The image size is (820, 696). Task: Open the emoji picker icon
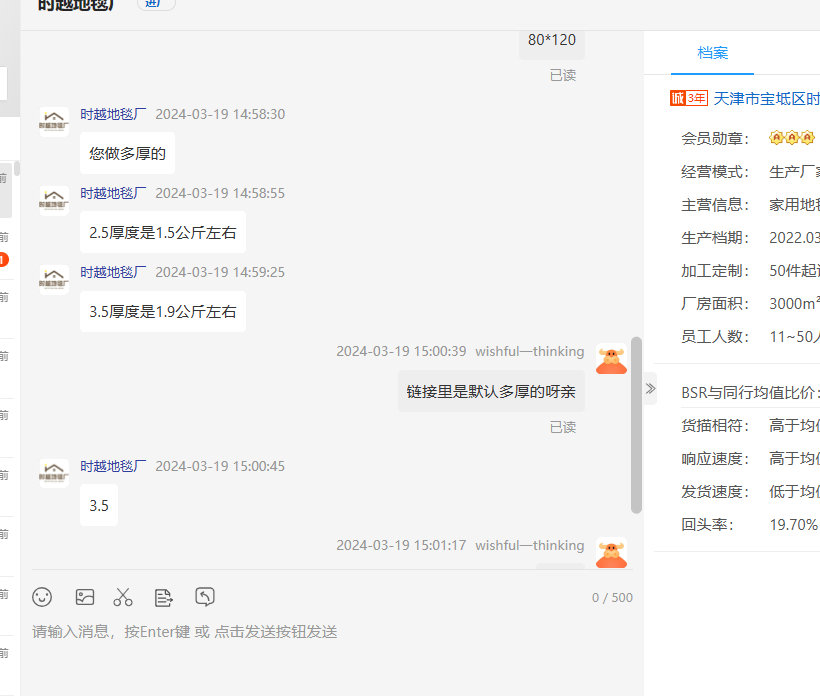(42, 597)
